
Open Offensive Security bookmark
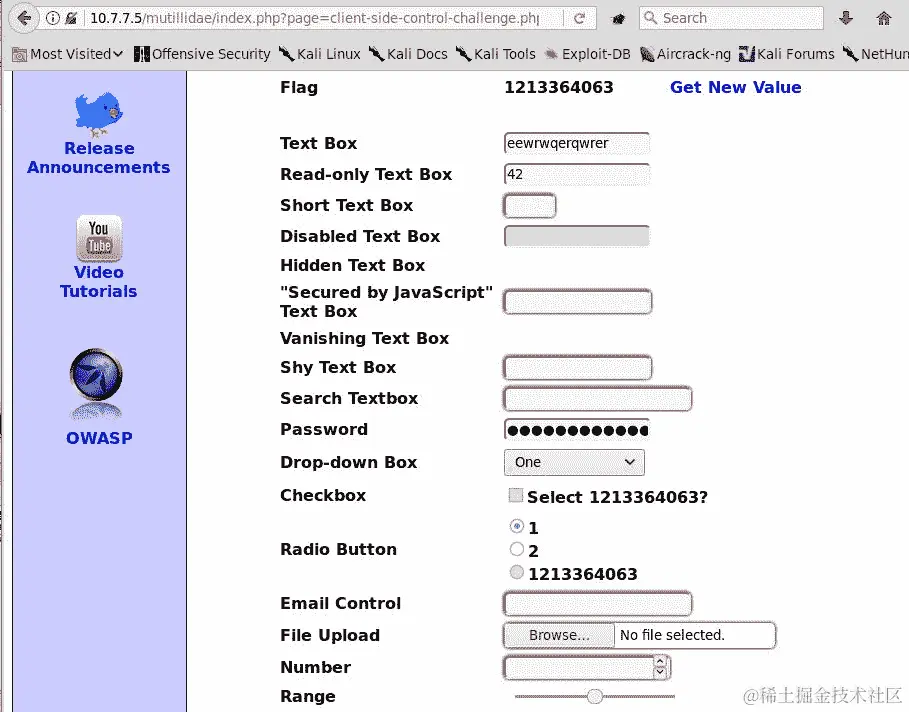(202, 54)
